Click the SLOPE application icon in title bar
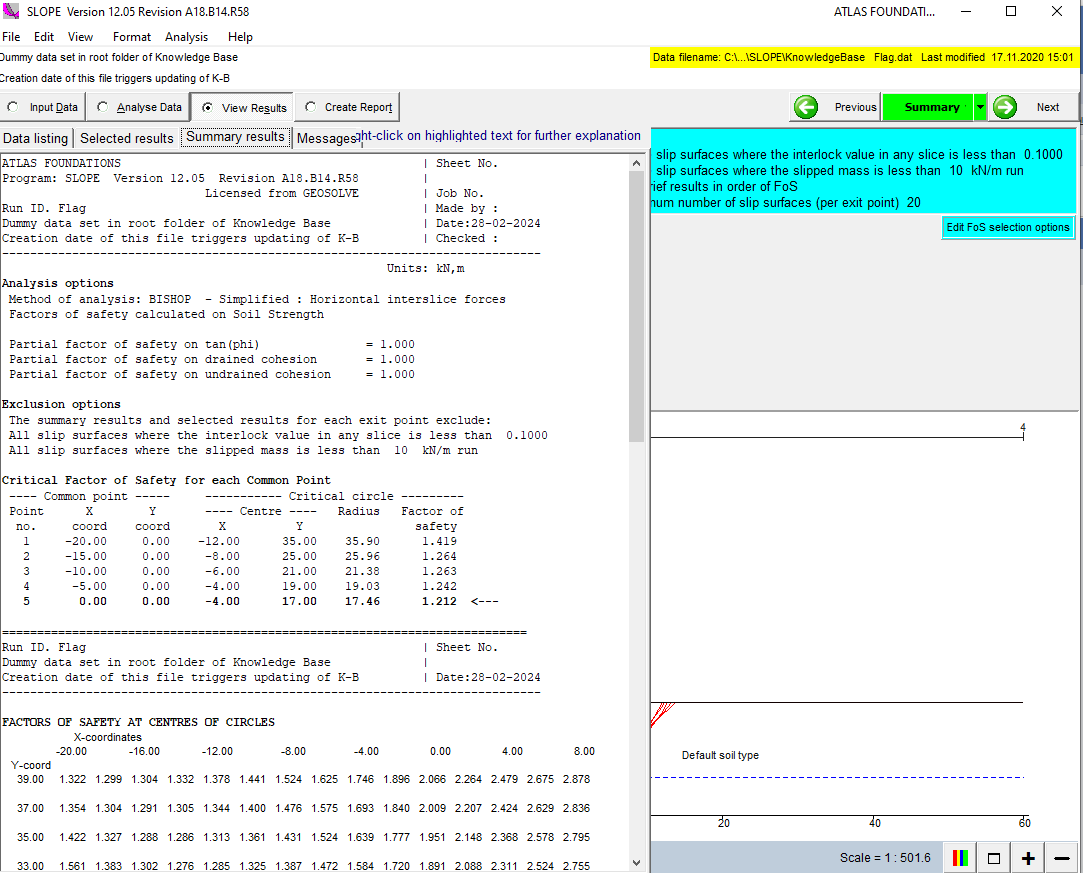The width and height of the screenshot is (1083, 873). [11, 11]
